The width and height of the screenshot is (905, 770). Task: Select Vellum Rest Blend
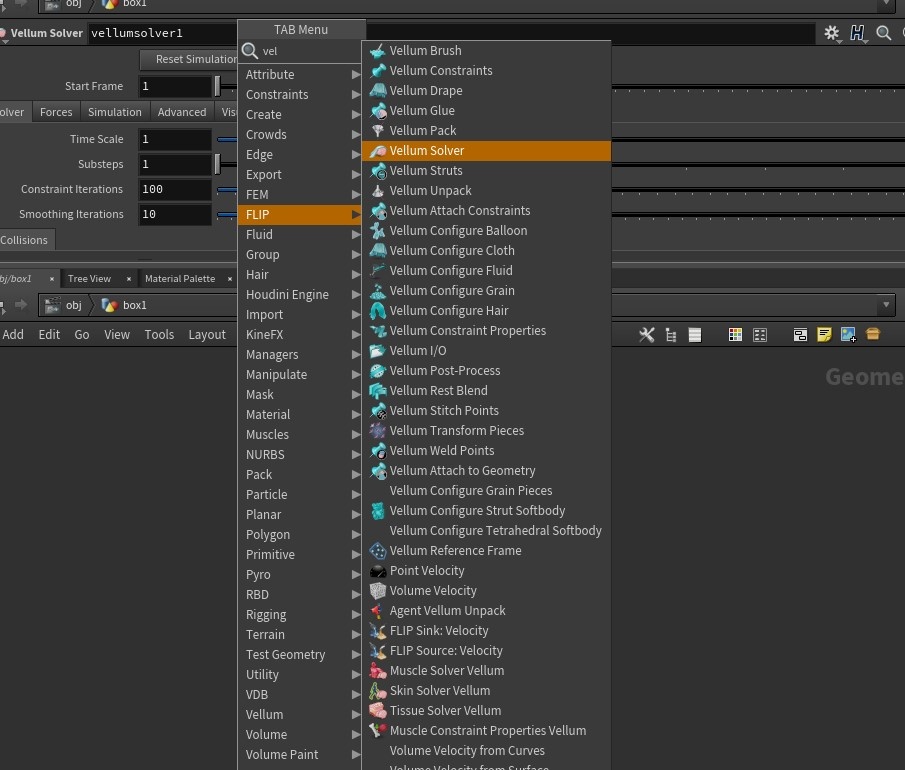pos(486,391)
